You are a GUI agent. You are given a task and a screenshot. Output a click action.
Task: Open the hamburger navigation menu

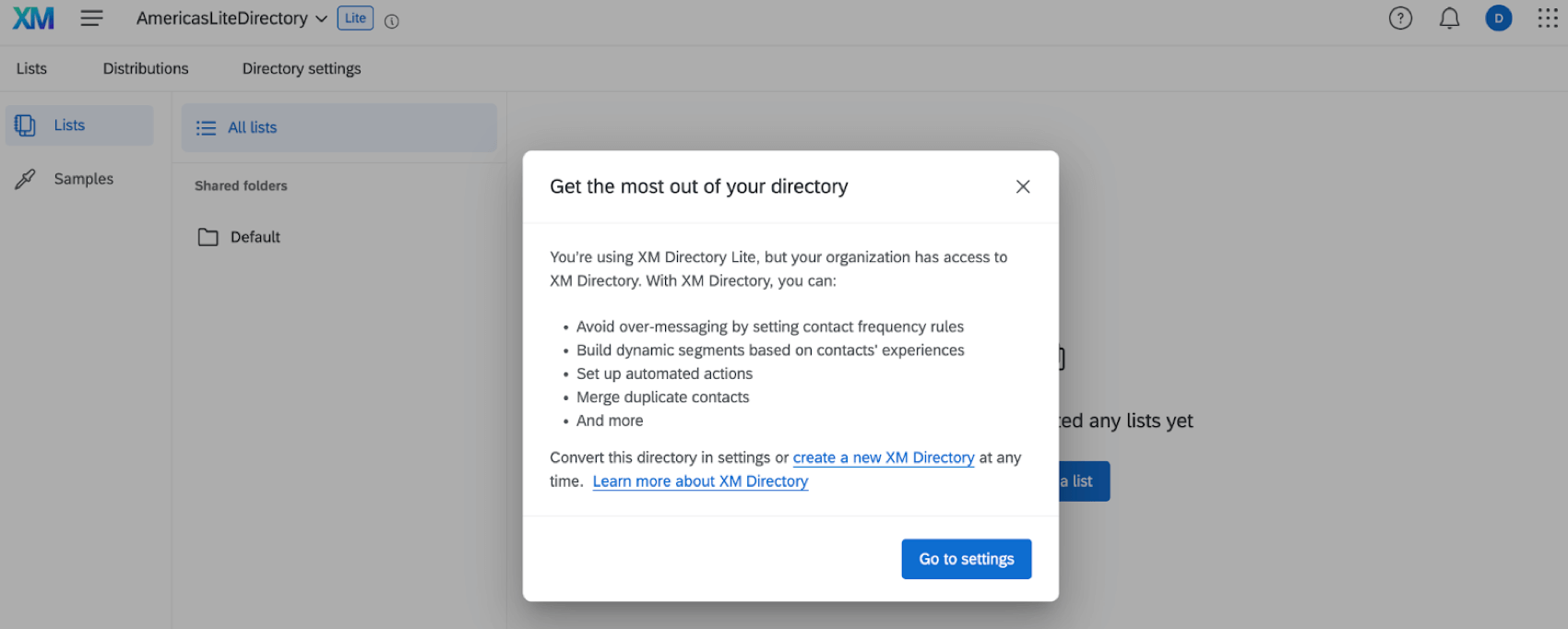click(91, 18)
